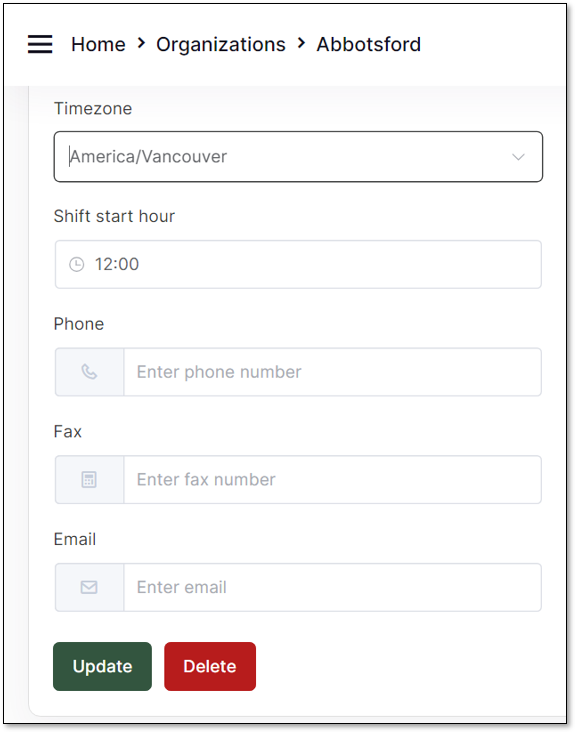Click the envelope icon beside email field
This screenshot has width=576, height=733.
tap(89, 587)
